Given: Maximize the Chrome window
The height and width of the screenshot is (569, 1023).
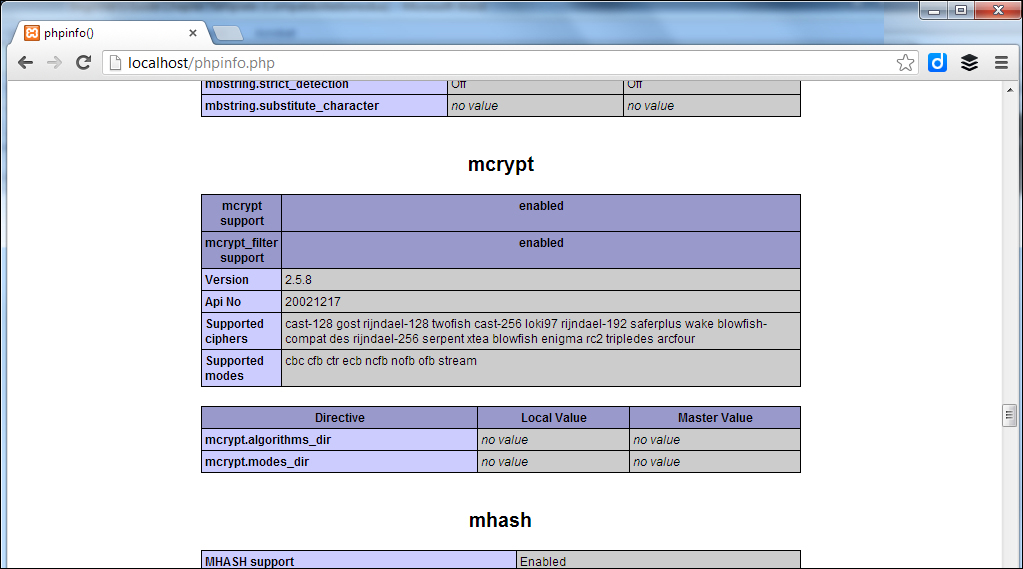Looking at the screenshot, I should point(961,10).
